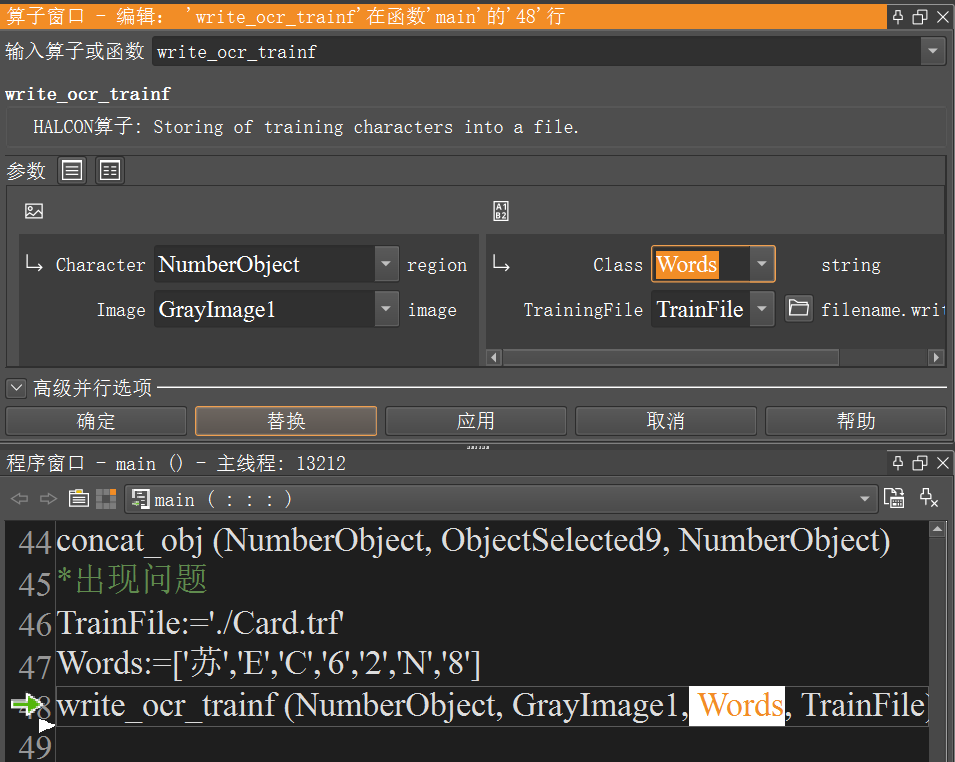Open the Class parameter dropdown arrow
This screenshot has height=762, width=955.
point(761,264)
